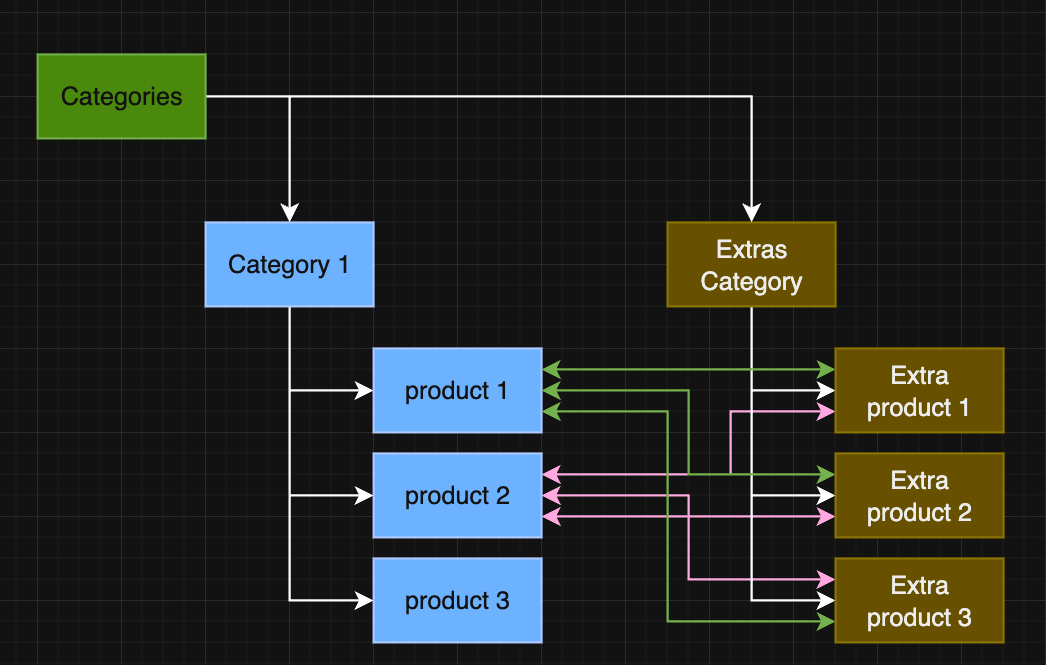This screenshot has height=665, width=1046.
Task: Click the product 3 box
Action: click(457, 600)
